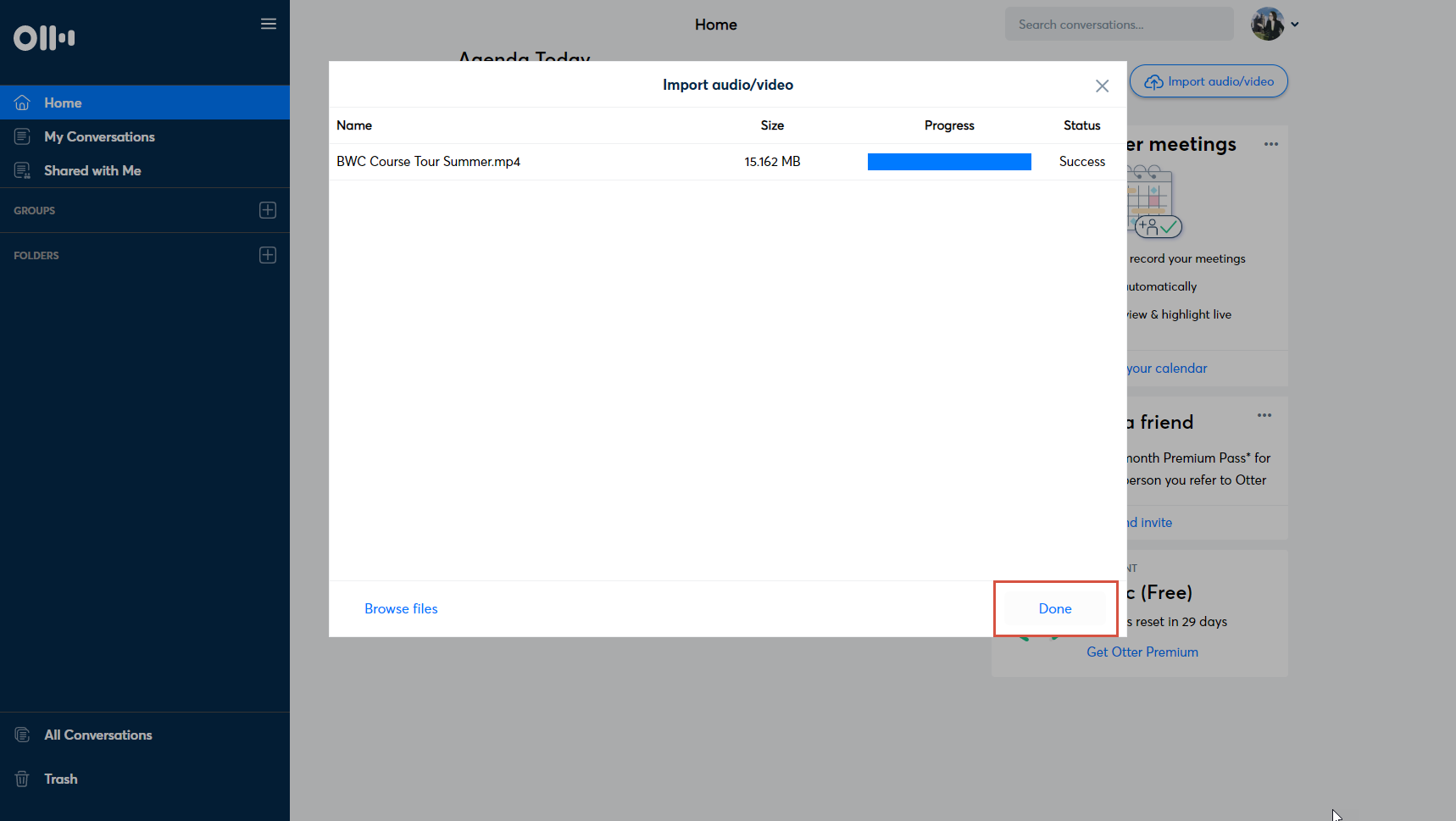Image resolution: width=1456 pixels, height=821 pixels.
Task: Close the Import audio/video dialog
Action: click(x=1102, y=86)
